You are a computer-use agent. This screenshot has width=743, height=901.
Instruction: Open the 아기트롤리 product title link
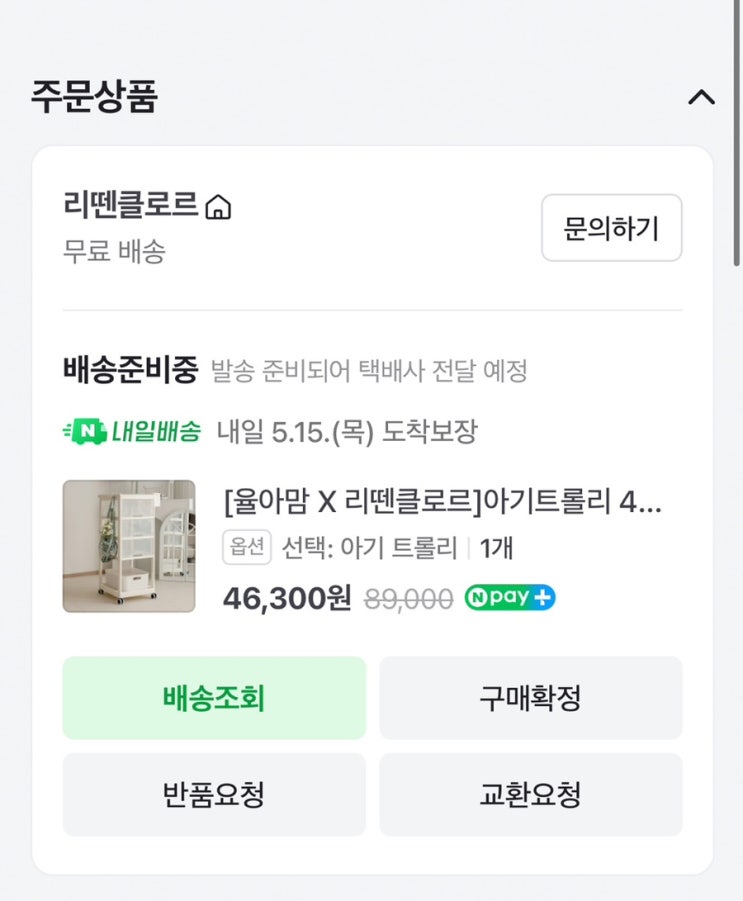[443, 502]
